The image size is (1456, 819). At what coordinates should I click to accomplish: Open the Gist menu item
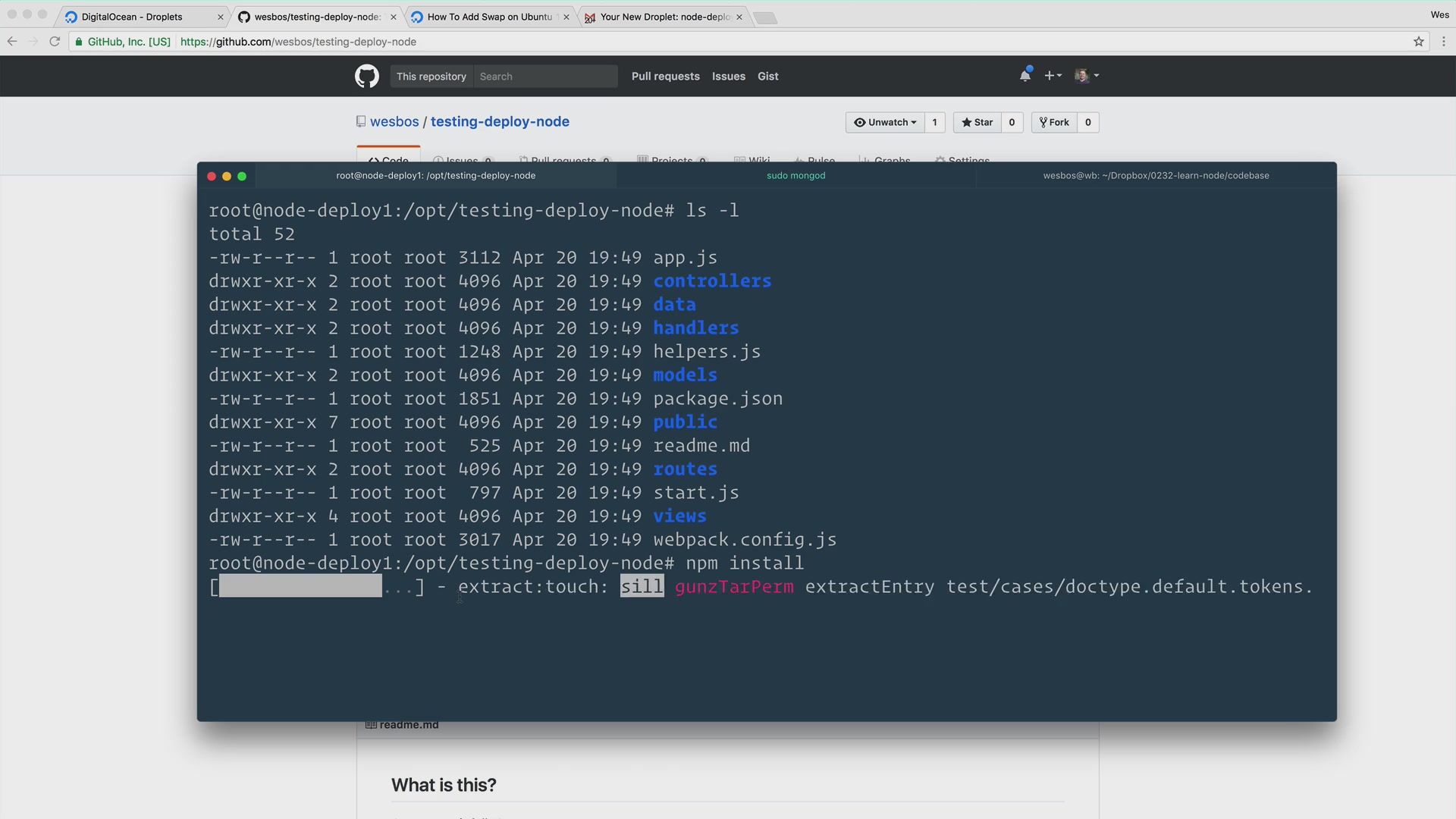[x=769, y=76]
